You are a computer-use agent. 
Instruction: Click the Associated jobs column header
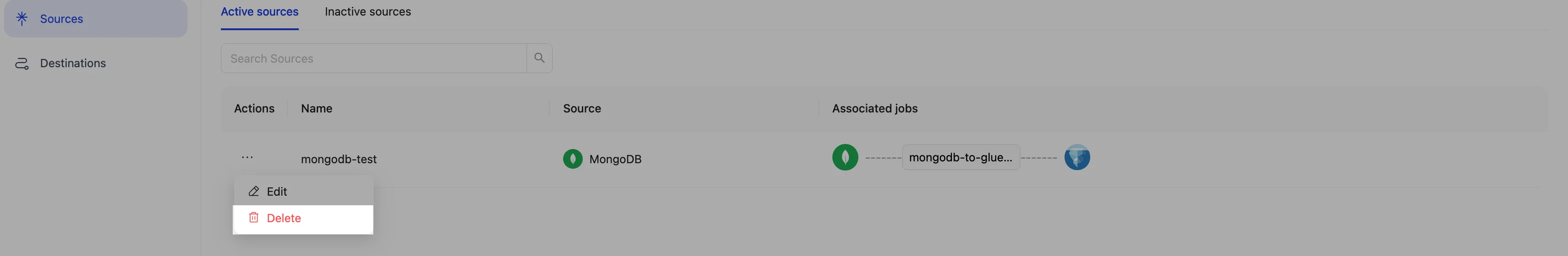point(875,108)
